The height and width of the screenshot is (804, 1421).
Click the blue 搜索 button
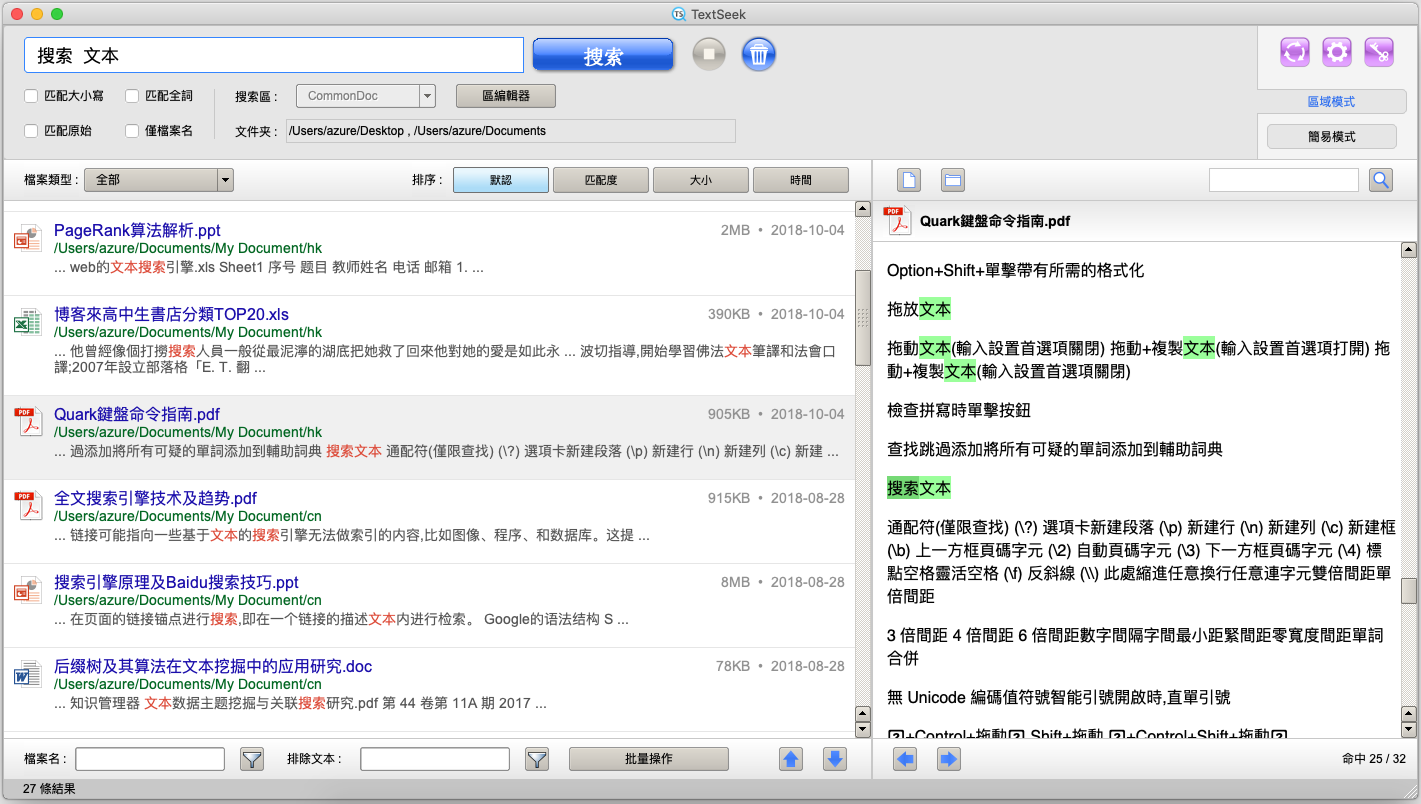coord(603,56)
